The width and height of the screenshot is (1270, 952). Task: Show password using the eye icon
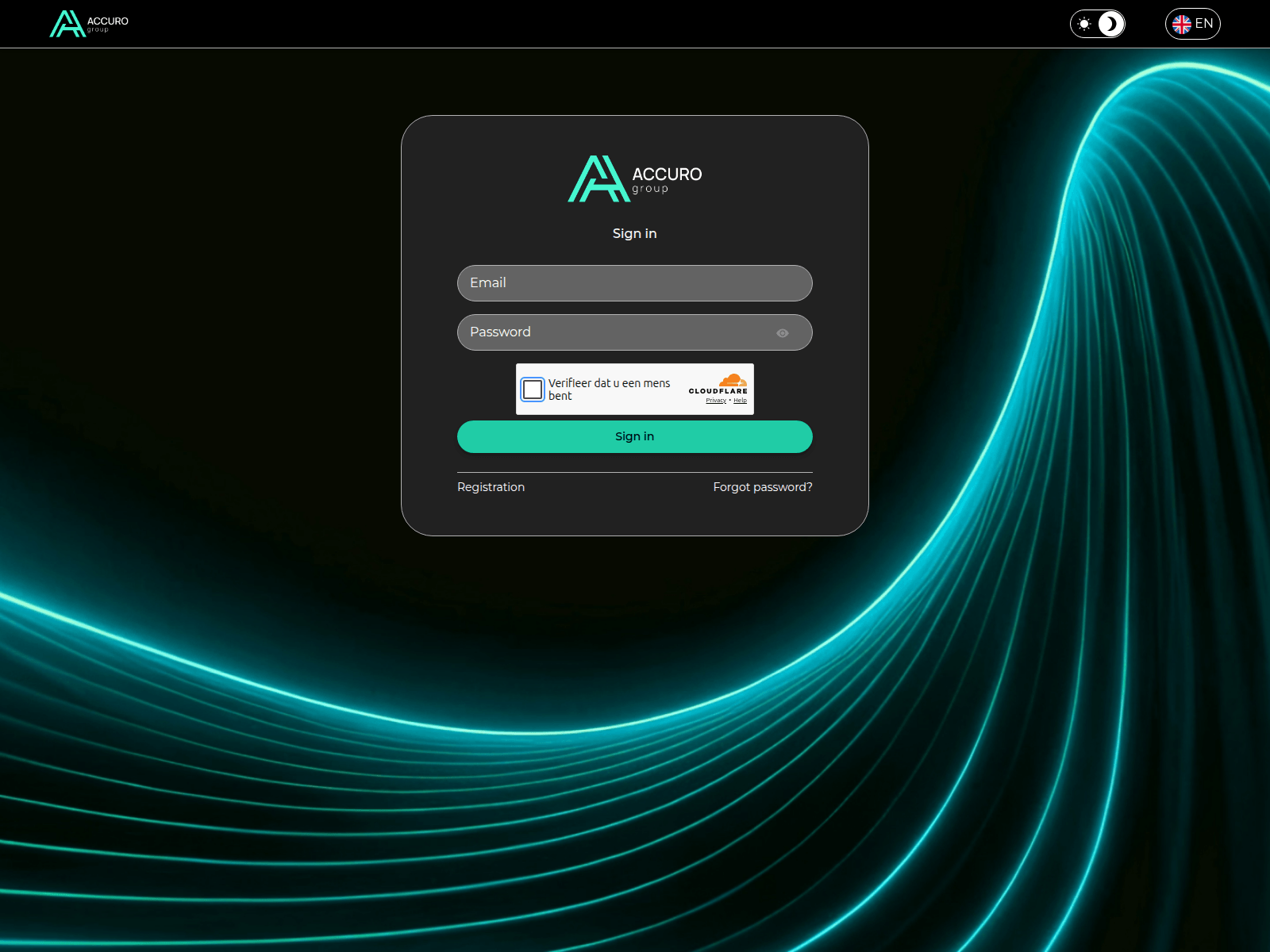coord(783,333)
